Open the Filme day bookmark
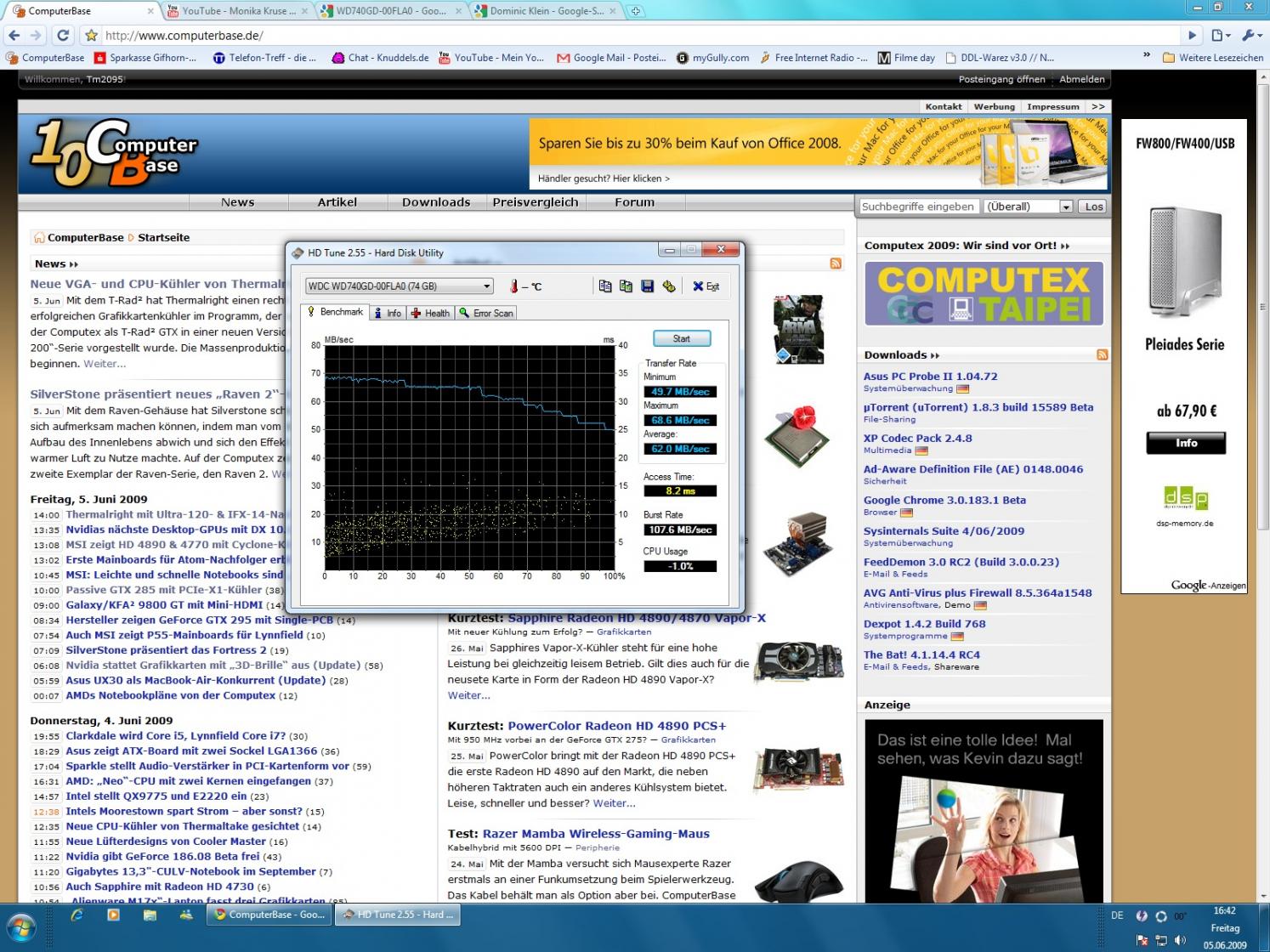This screenshot has width=1270, height=952. tap(906, 58)
